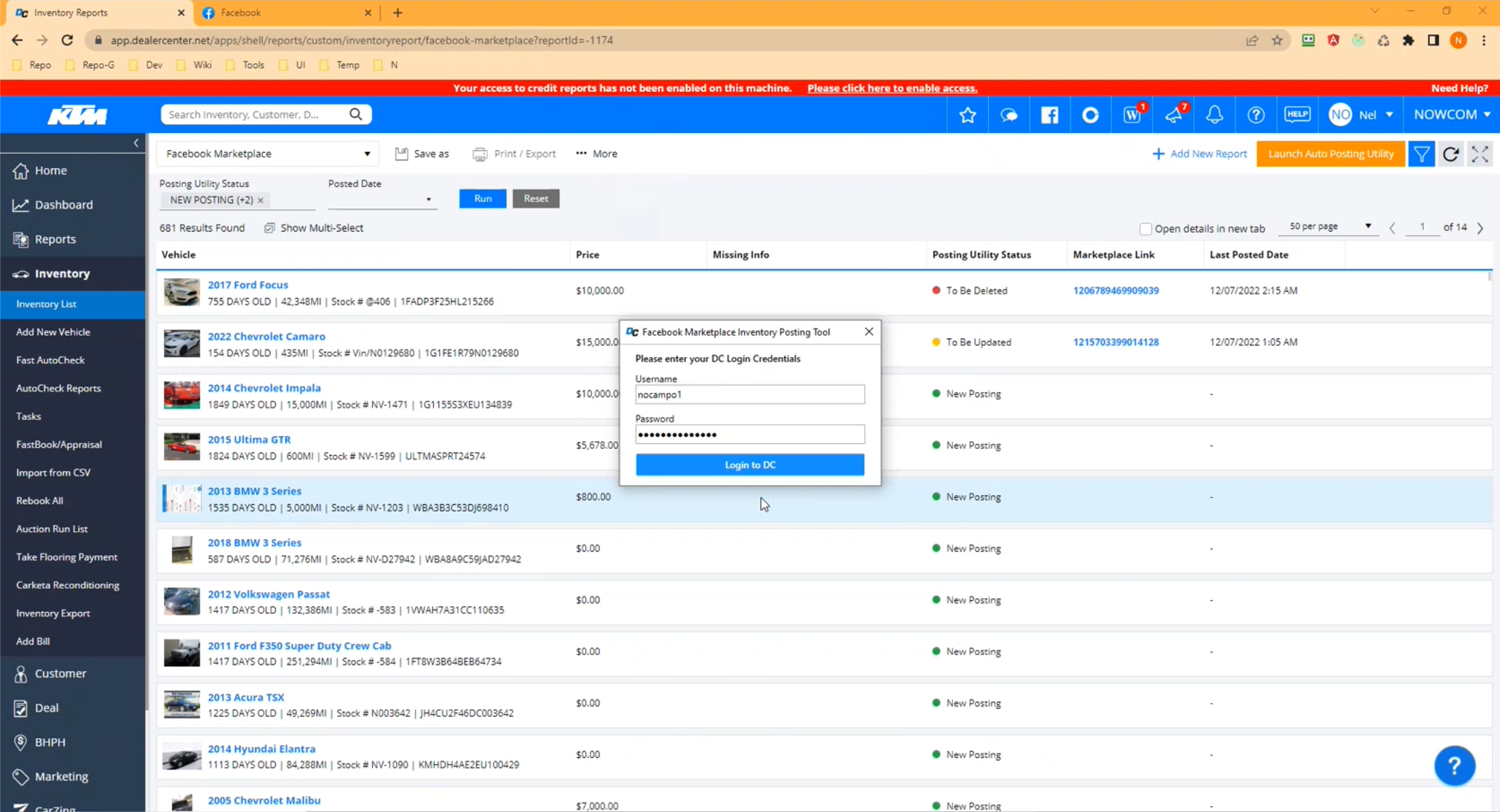The width and height of the screenshot is (1500, 812).
Task: Click the Run button
Action: (482, 199)
